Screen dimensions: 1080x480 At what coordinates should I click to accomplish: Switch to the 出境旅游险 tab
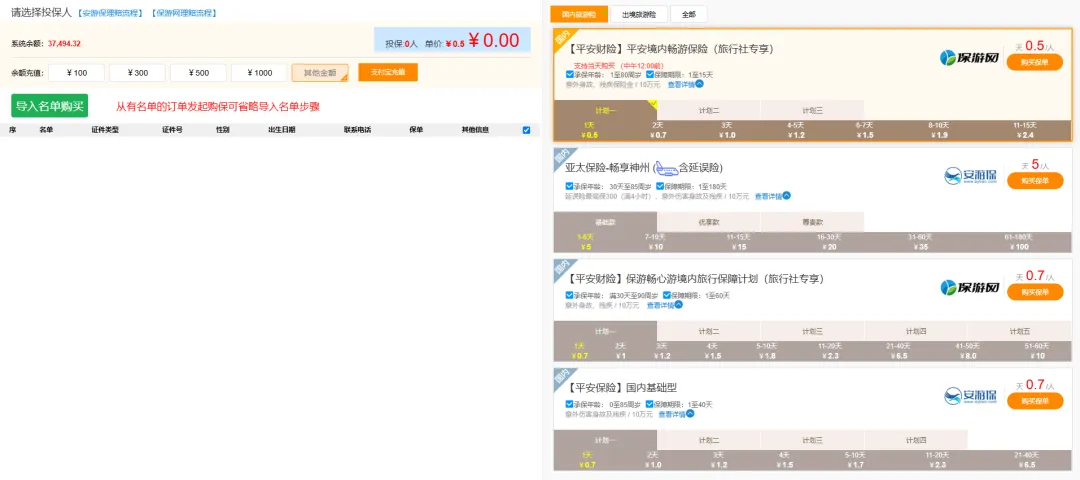pos(638,14)
